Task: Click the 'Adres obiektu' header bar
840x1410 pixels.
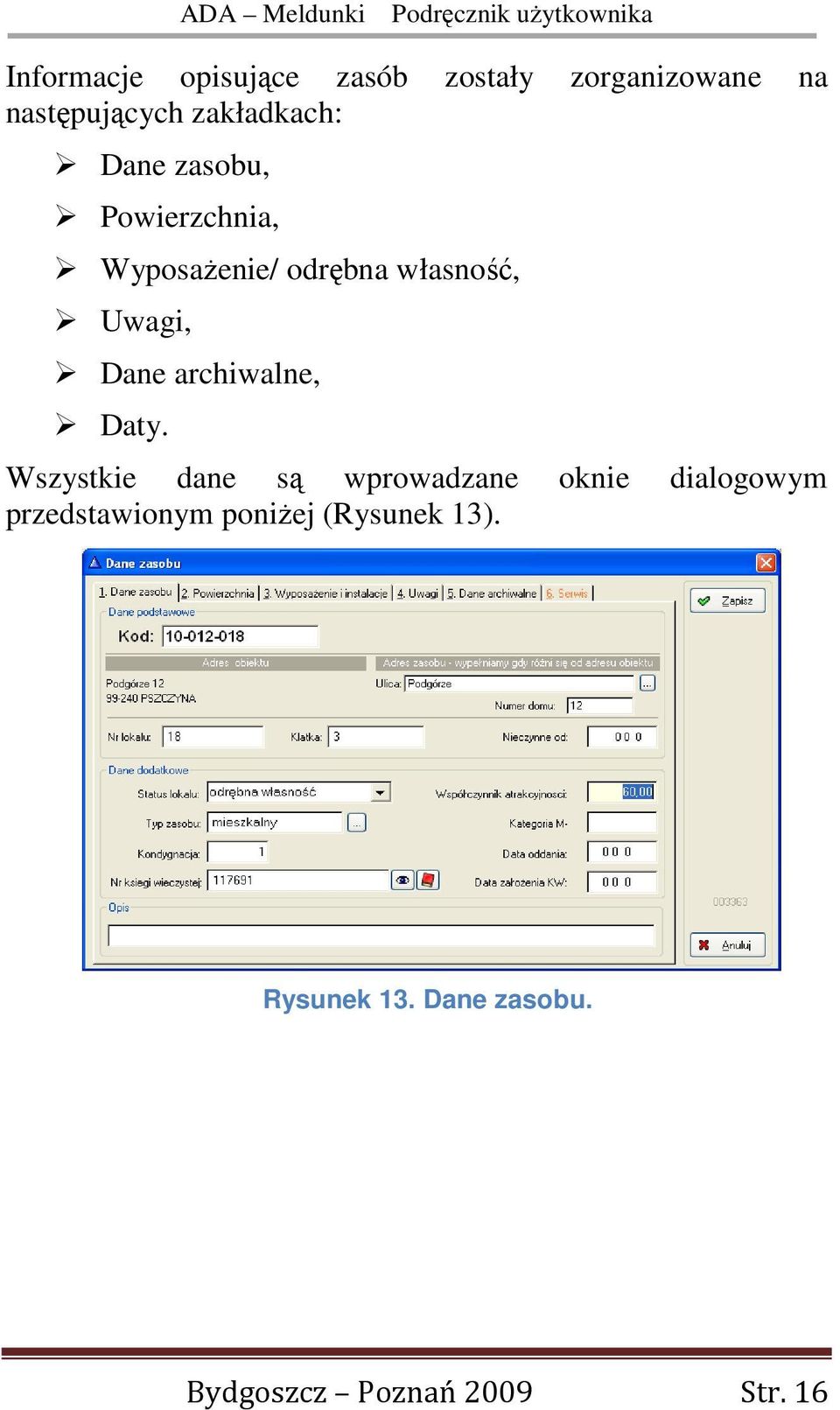Action: point(235,663)
